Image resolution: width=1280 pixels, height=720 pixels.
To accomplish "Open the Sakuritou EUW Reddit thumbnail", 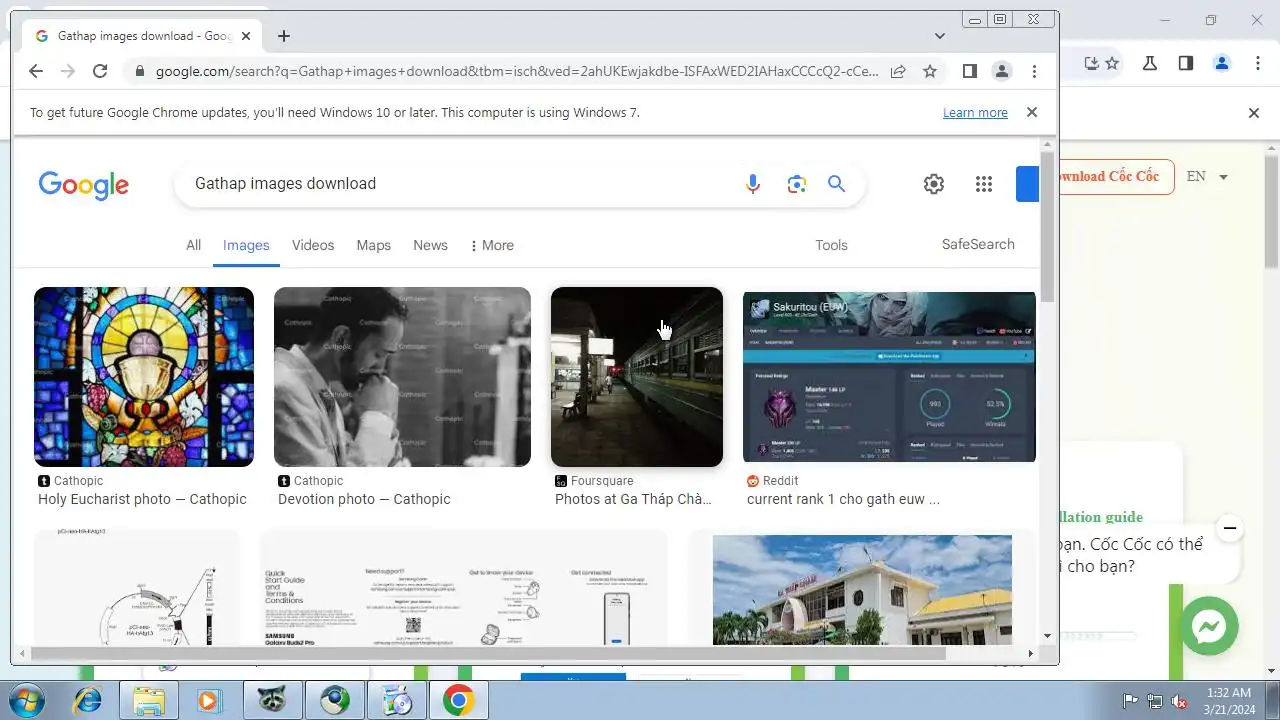I will (889, 377).
